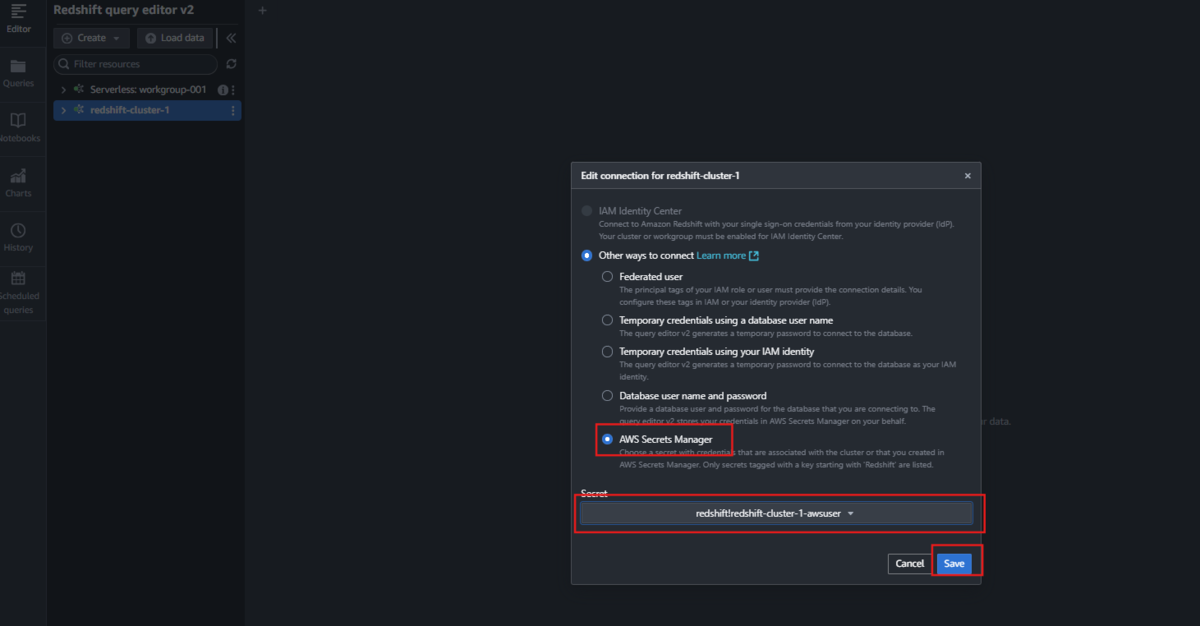Cancel the Edit connection dialog
Viewport: 1200px width, 626px height.
(x=909, y=563)
